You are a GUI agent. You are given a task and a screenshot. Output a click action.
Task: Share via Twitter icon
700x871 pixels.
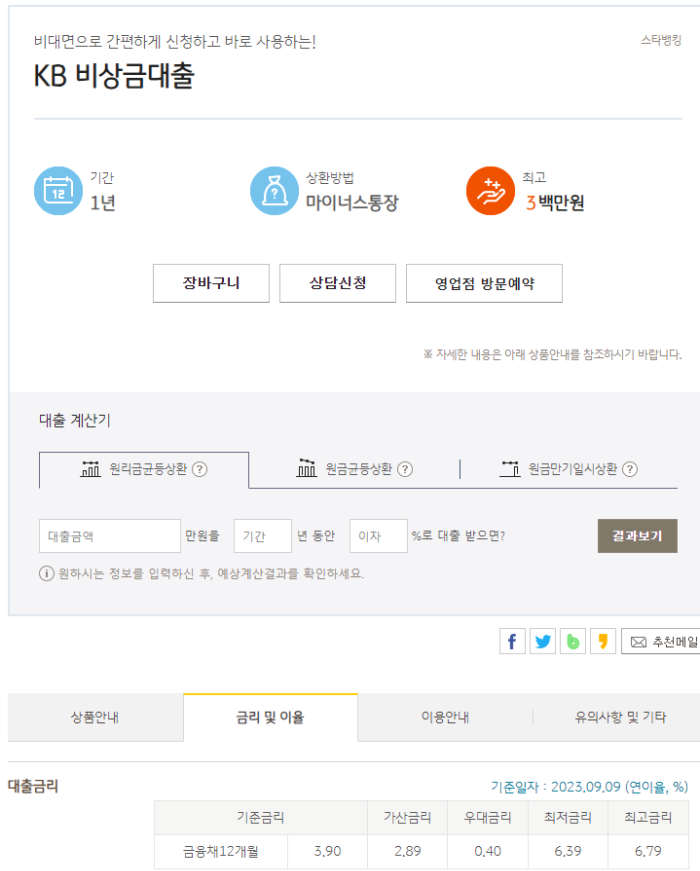[543, 642]
